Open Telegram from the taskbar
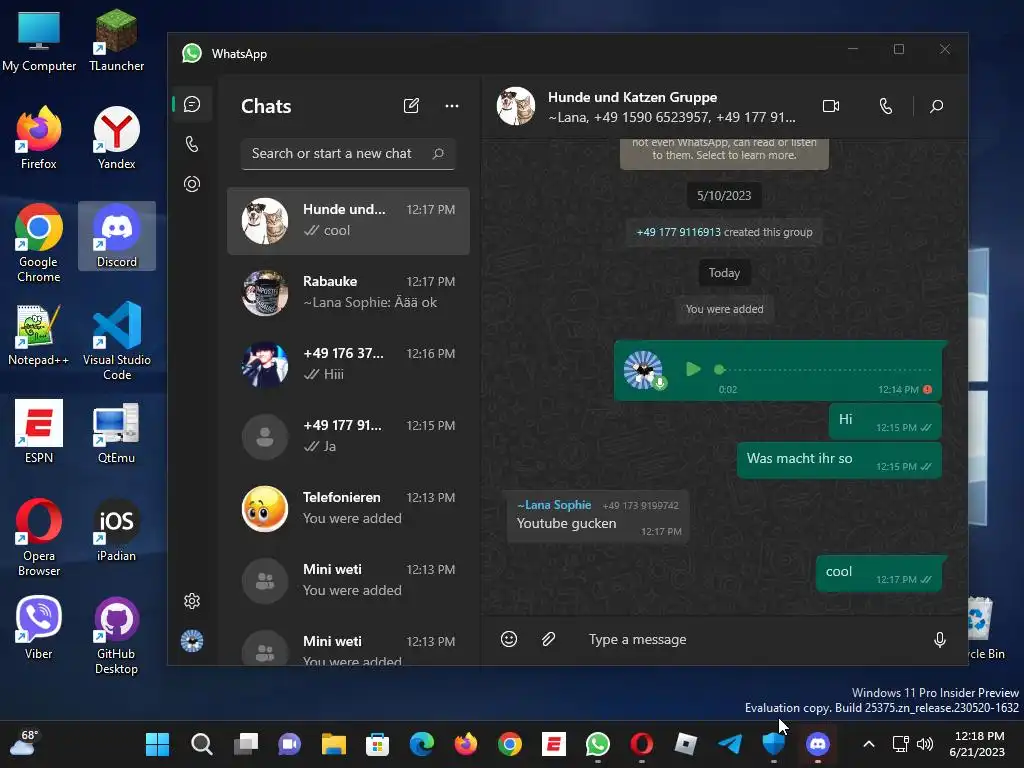This screenshot has height=768, width=1024. 729,744
